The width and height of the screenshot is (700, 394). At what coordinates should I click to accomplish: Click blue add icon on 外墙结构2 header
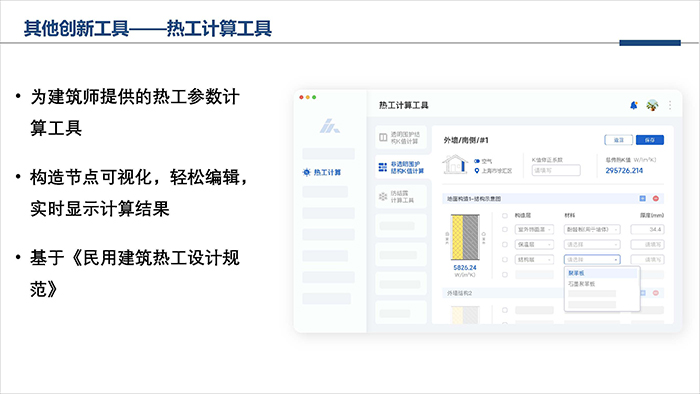(643, 293)
